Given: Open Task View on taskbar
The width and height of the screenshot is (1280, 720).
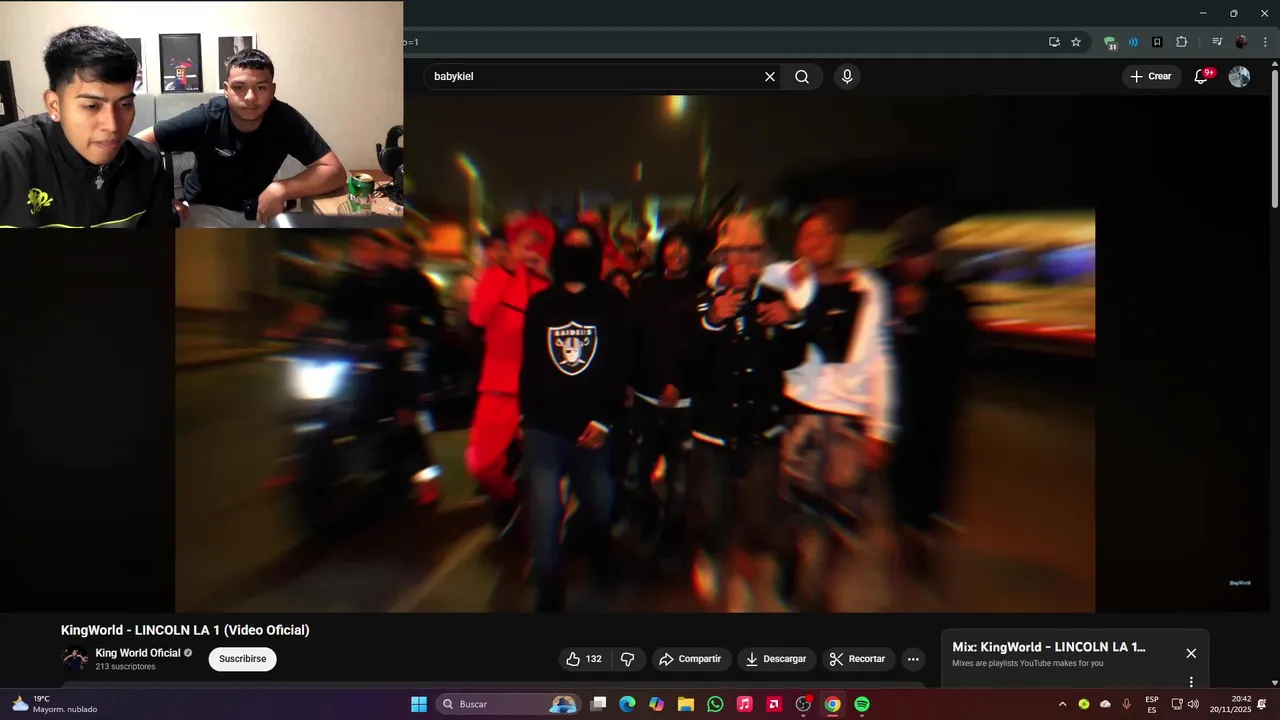Looking at the screenshot, I should click(x=598, y=704).
